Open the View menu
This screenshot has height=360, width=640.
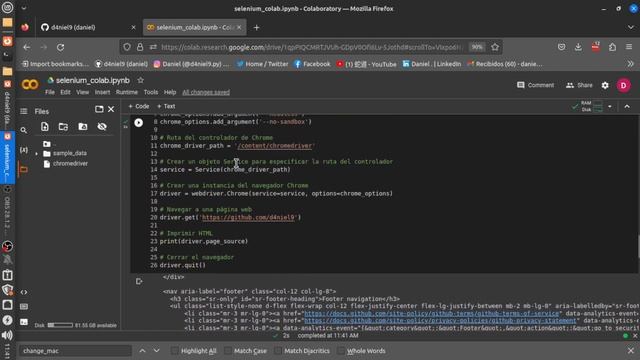tap(82, 92)
